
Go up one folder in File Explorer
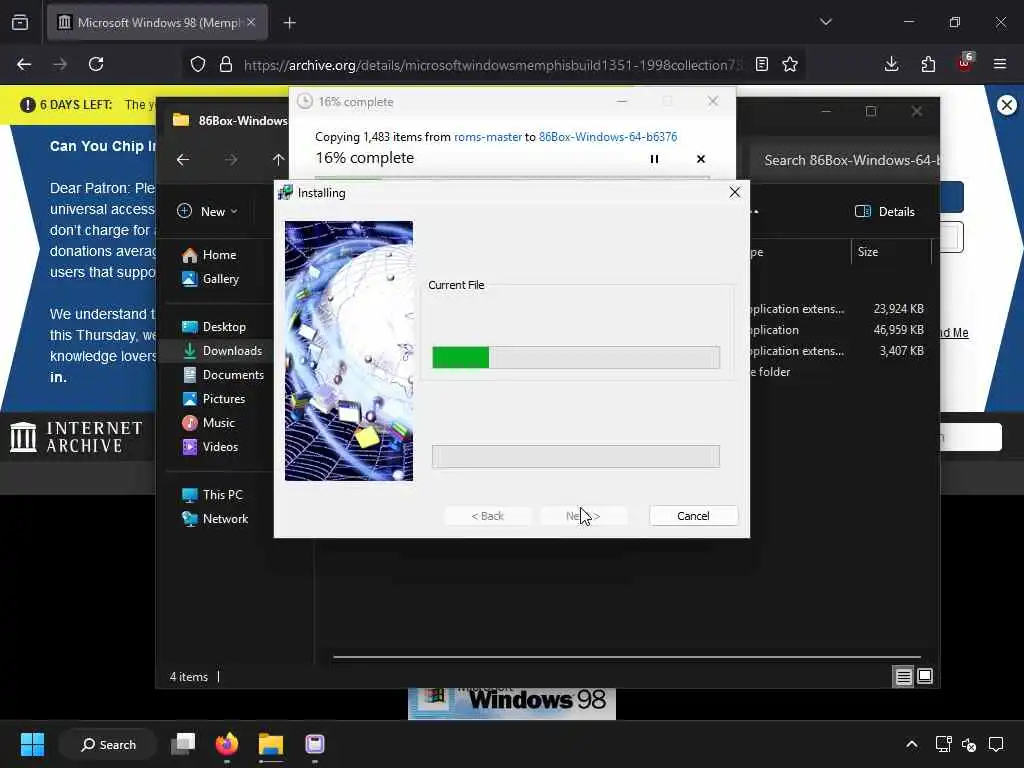278,159
